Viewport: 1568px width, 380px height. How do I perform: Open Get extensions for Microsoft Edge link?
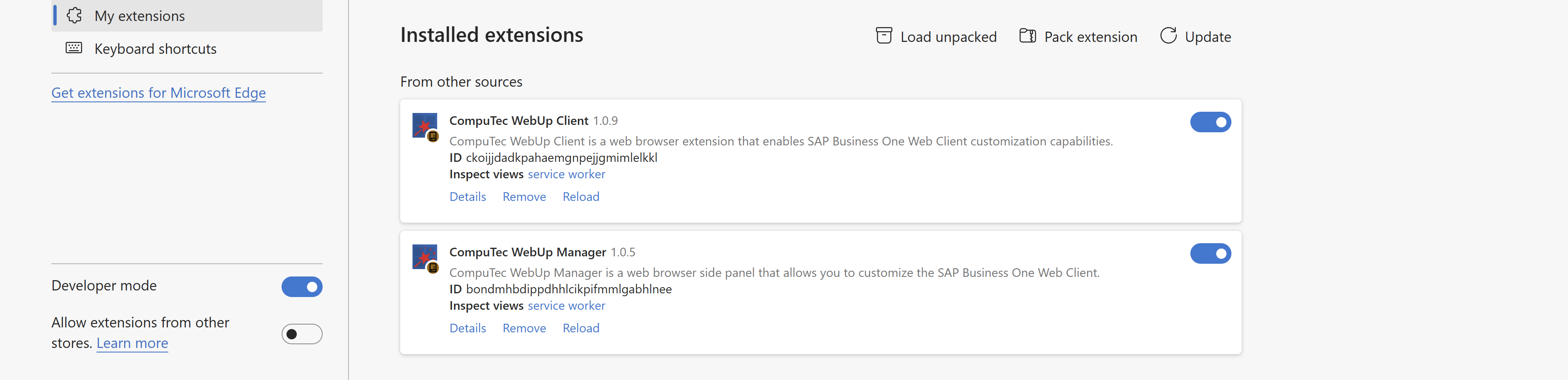pyautogui.click(x=158, y=93)
